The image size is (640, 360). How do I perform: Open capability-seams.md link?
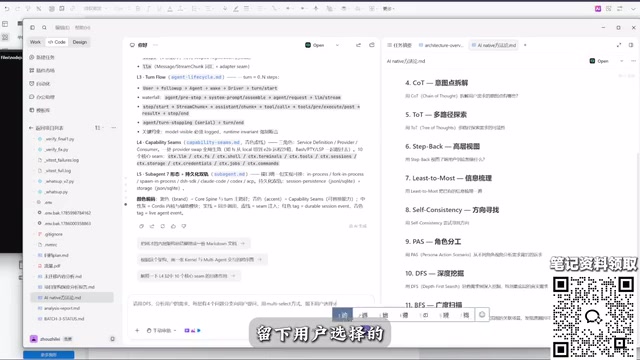(213, 142)
